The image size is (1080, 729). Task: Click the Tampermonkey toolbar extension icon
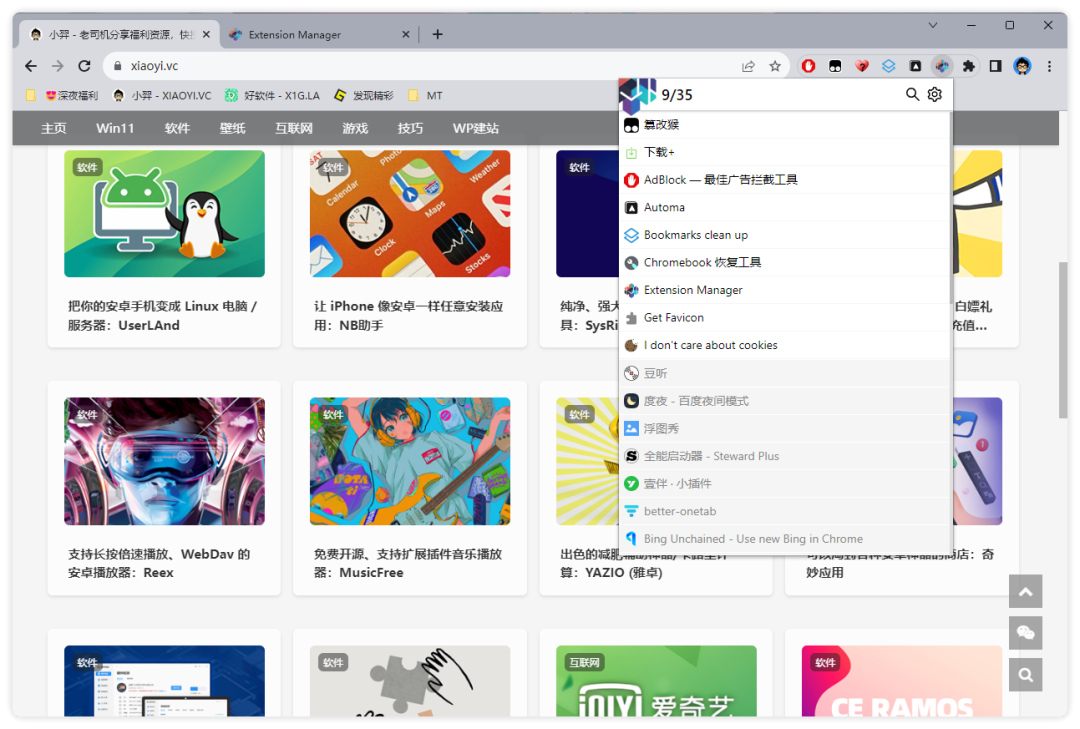point(835,66)
